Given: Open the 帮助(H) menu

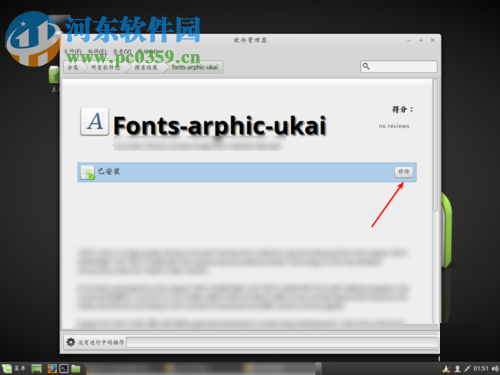Looking at the screenshot, I should 147,51.
